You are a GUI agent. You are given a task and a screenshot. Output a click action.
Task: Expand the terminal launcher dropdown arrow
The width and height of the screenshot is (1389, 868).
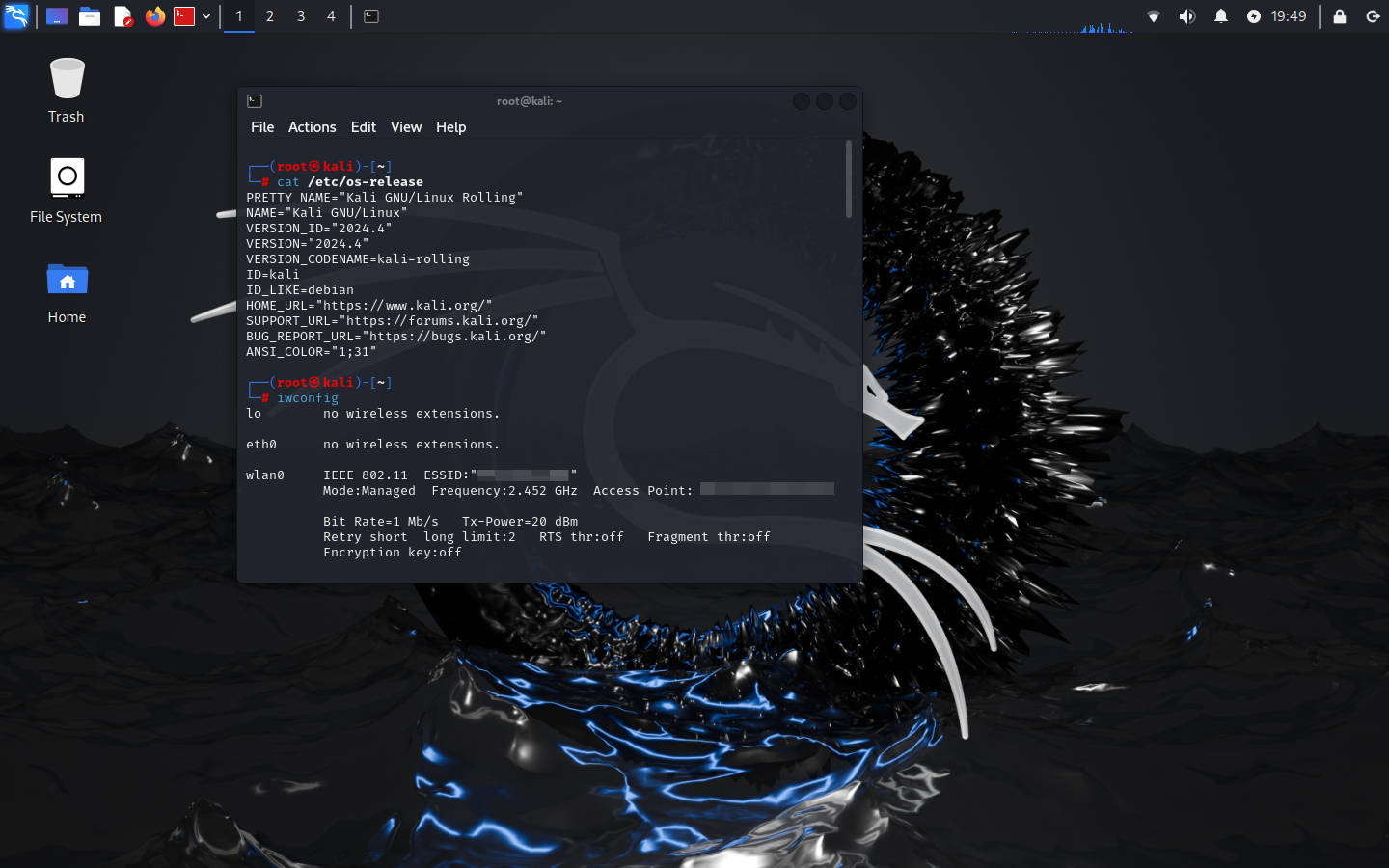click(x=206, y=16)
